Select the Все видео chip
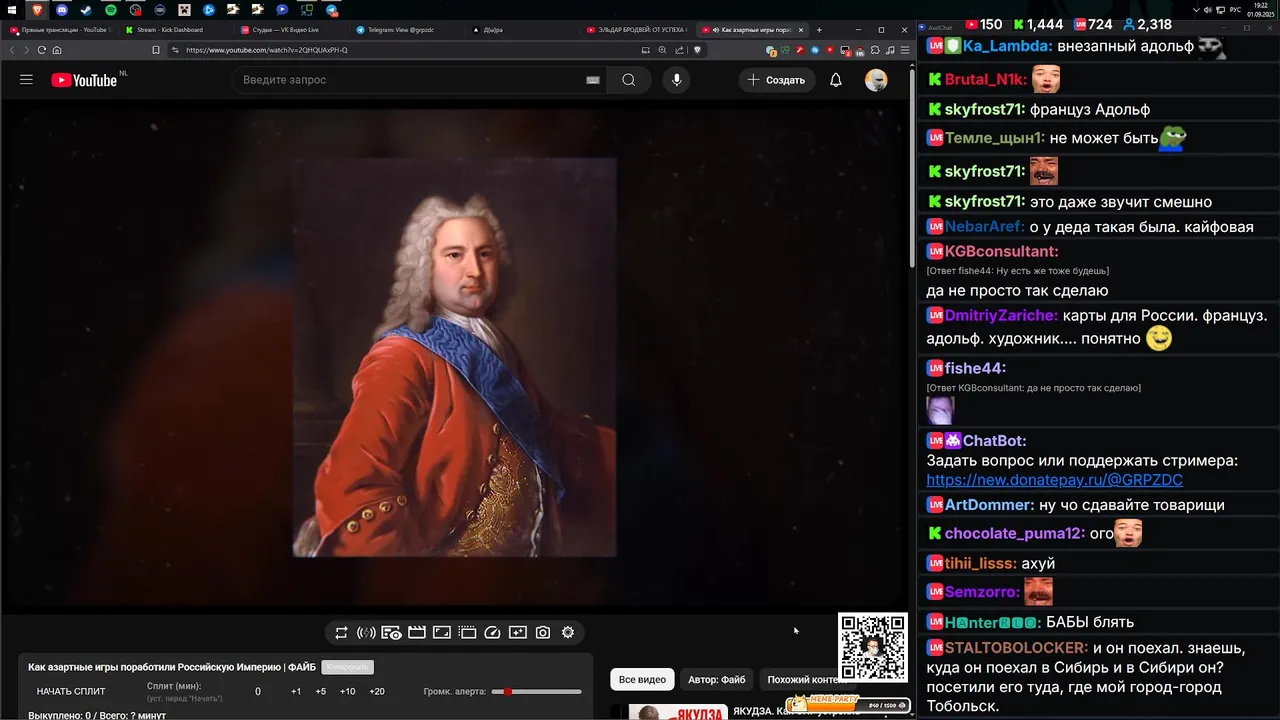This screenshot has width=1280, height=720. pyautogui.click(x=642, y=680)
